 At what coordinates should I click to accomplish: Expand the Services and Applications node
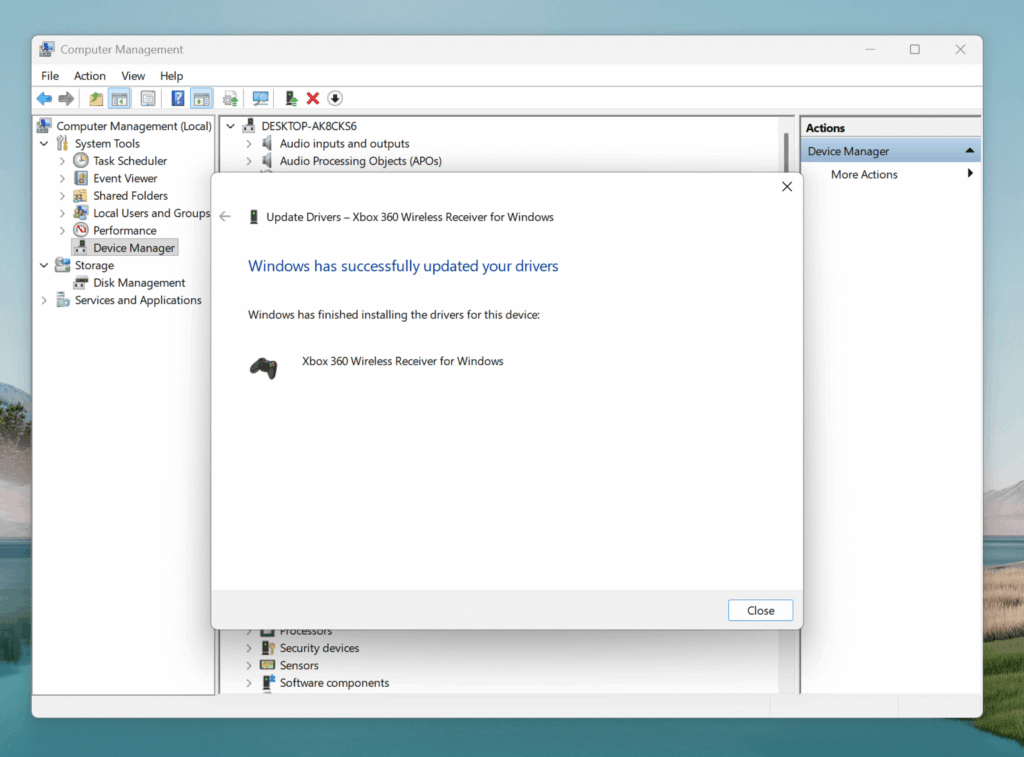pos(44,300)
